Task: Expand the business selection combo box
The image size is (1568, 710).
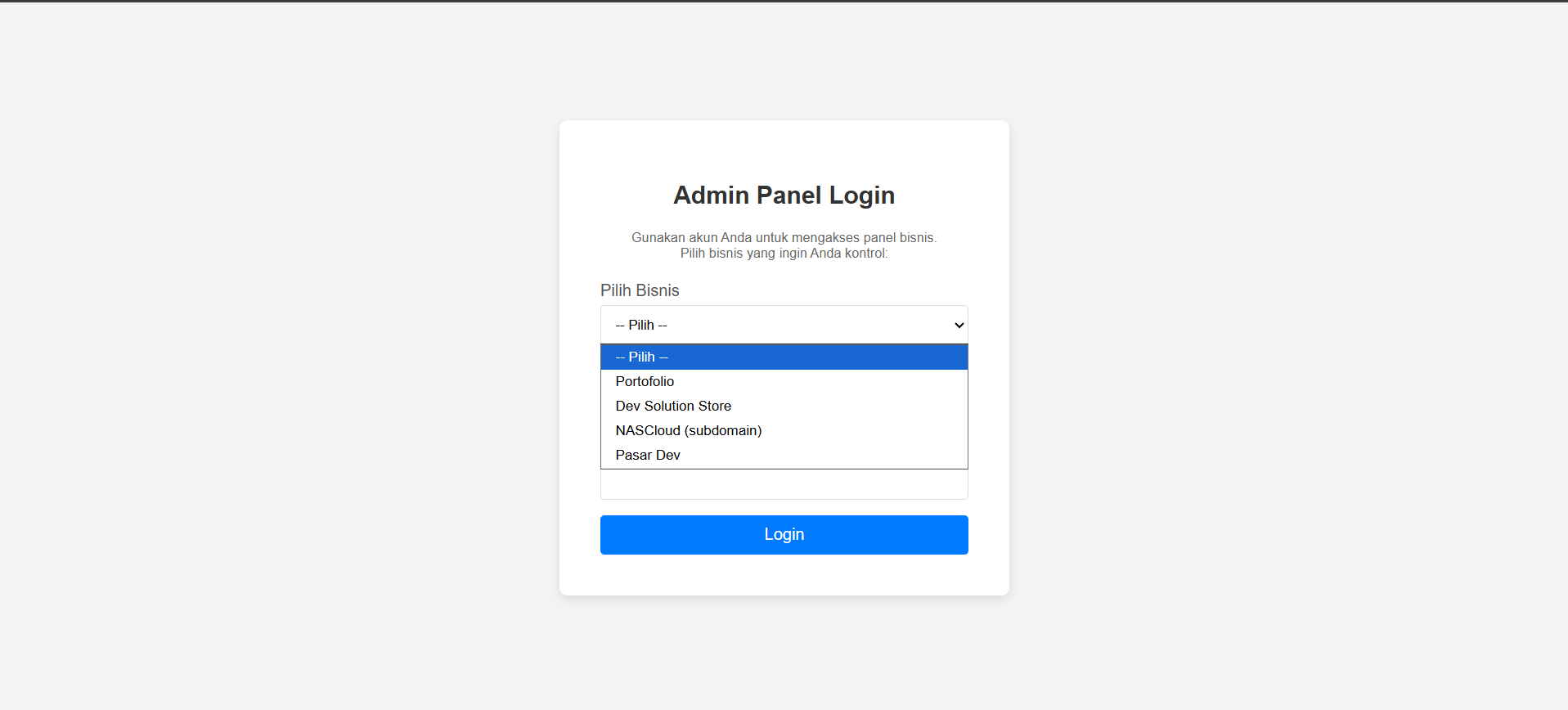Action: [x=783, y=325]
